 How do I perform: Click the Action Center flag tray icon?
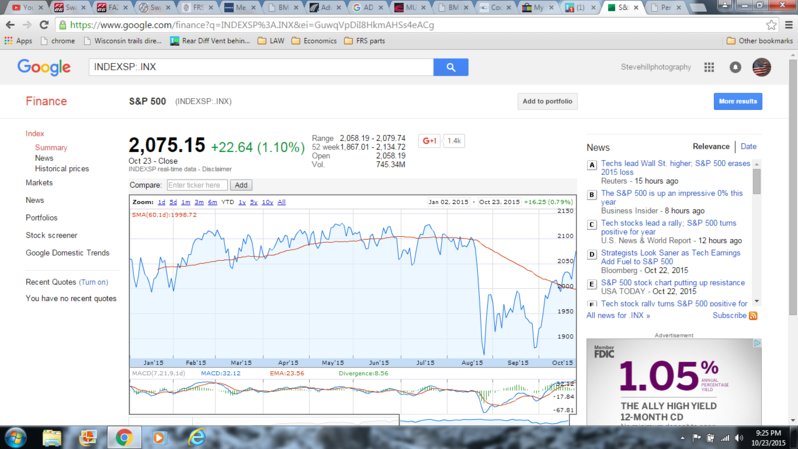(x=697, y=438)
